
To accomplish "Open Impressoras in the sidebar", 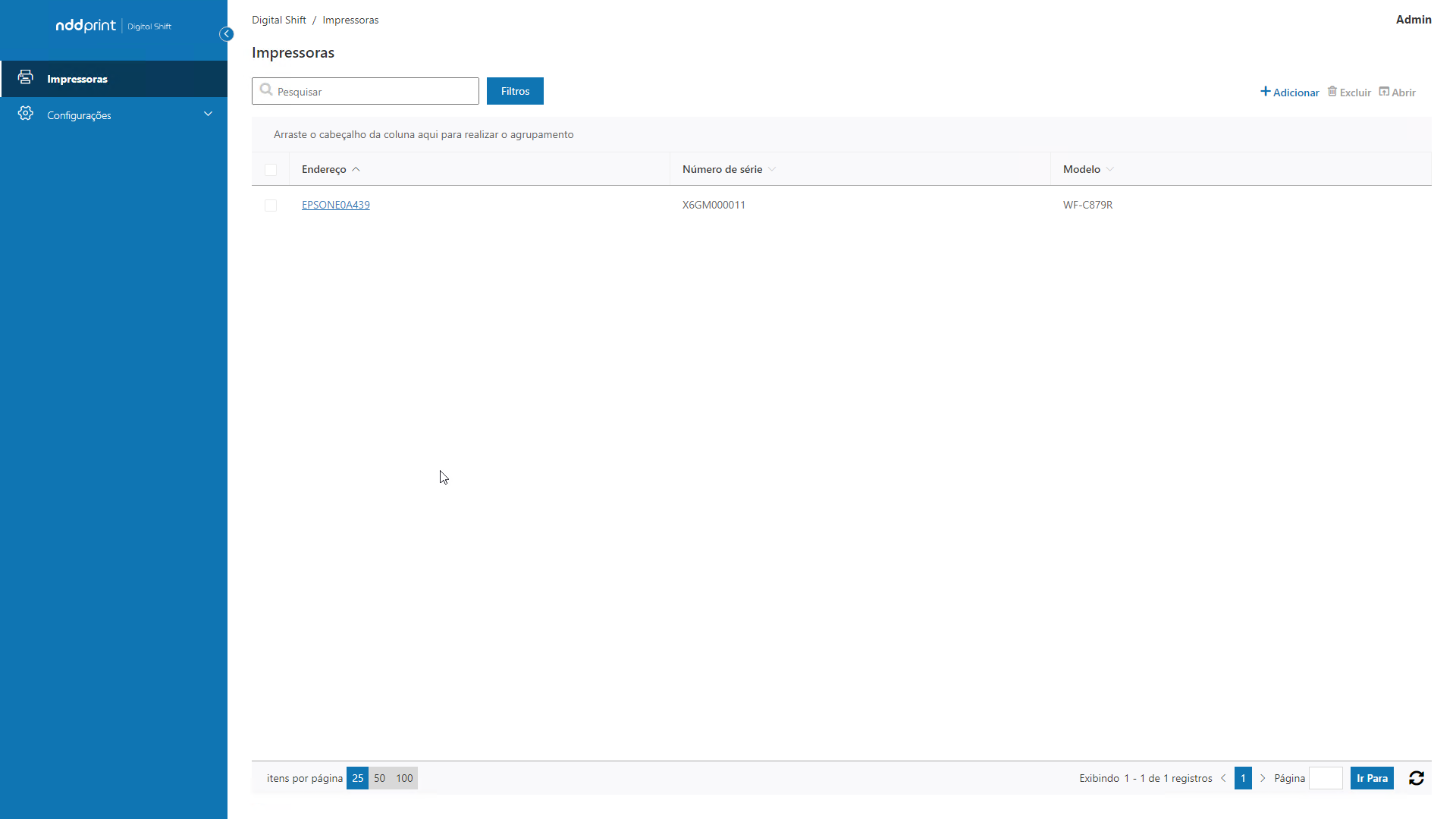I will pos(77,79).
